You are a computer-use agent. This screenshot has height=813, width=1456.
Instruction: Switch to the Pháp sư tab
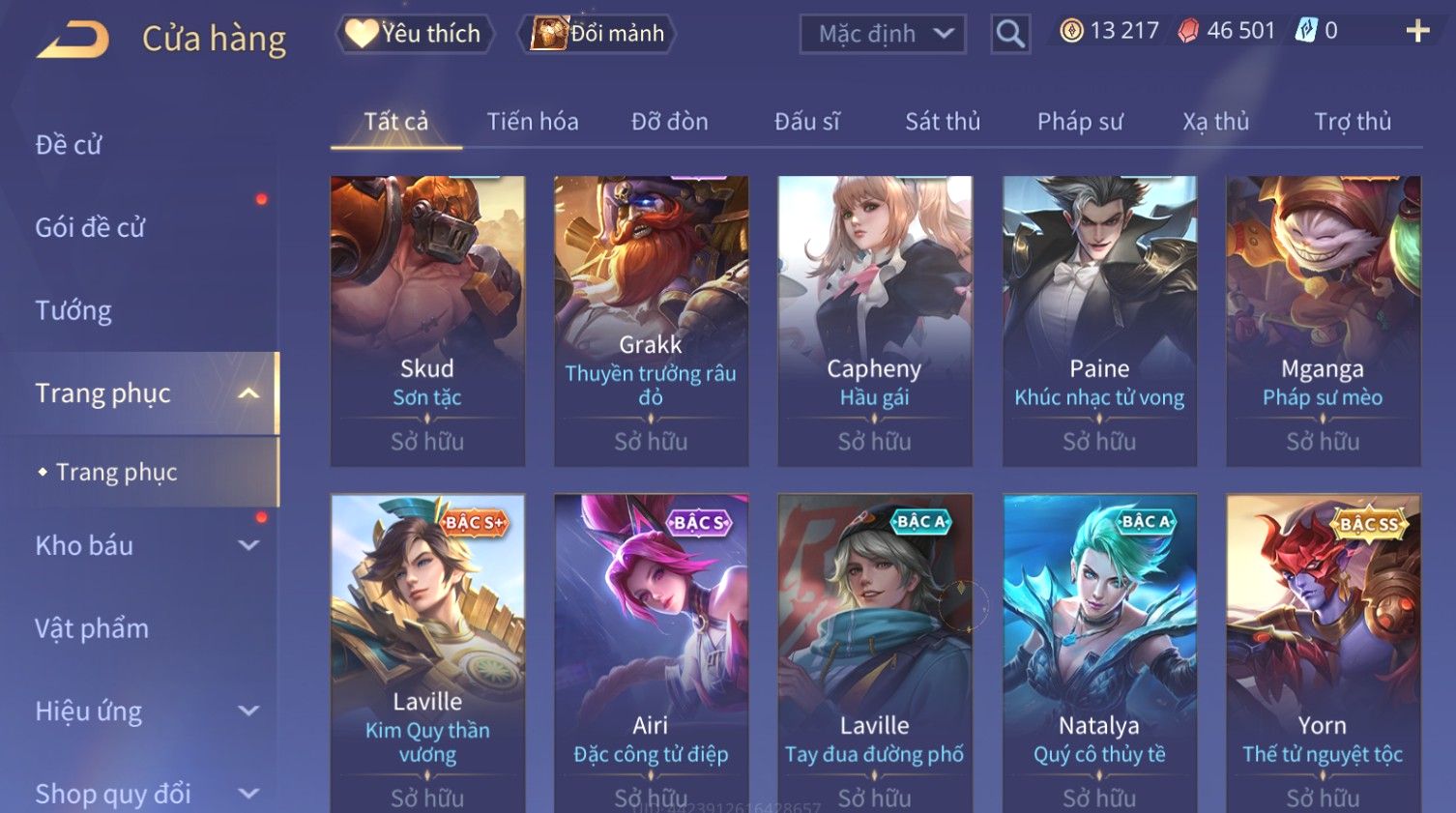[x=1080, y=122]
